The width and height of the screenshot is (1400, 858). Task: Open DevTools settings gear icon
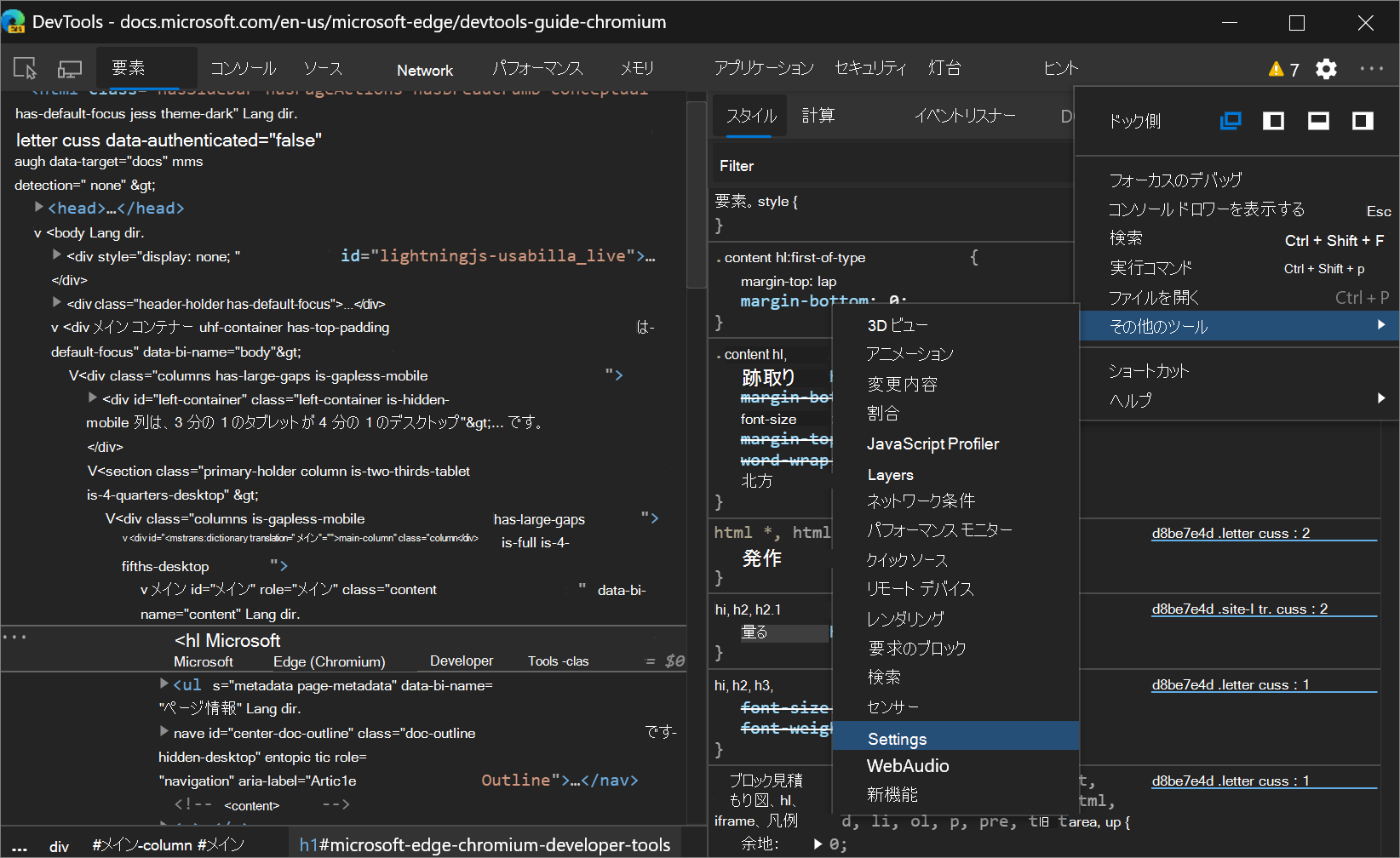click(x=1326, y=69)
